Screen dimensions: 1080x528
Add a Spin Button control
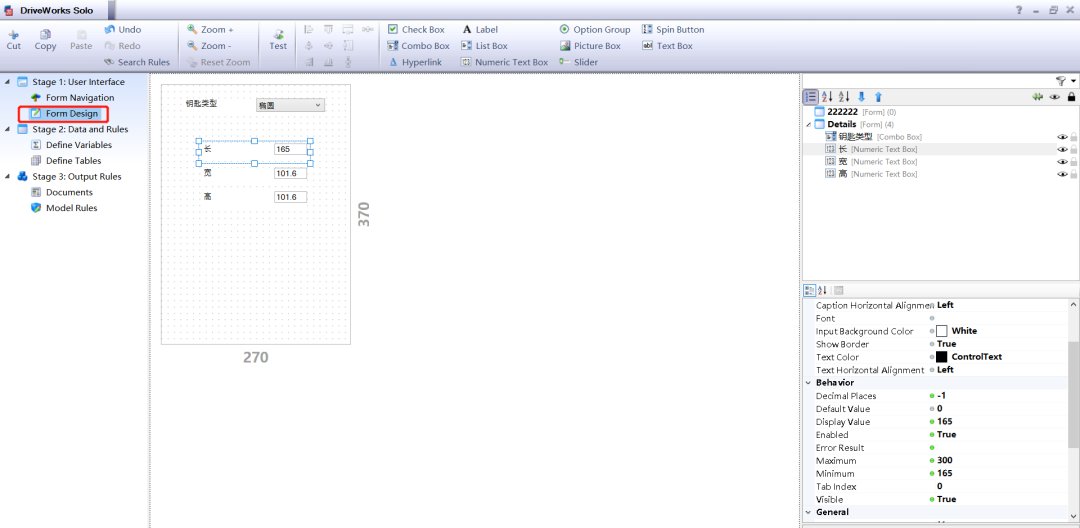[673, 30]
